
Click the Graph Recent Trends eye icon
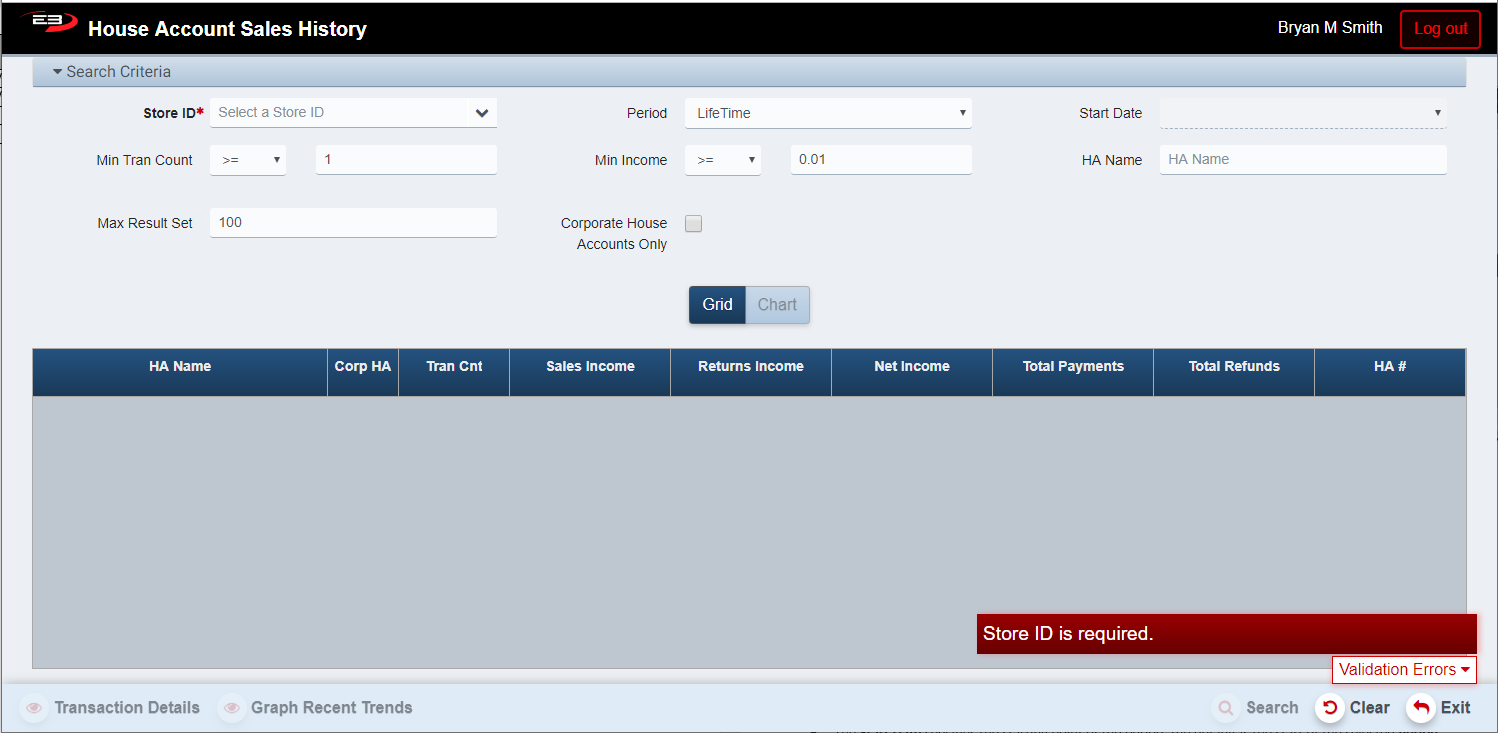point(231,708)
